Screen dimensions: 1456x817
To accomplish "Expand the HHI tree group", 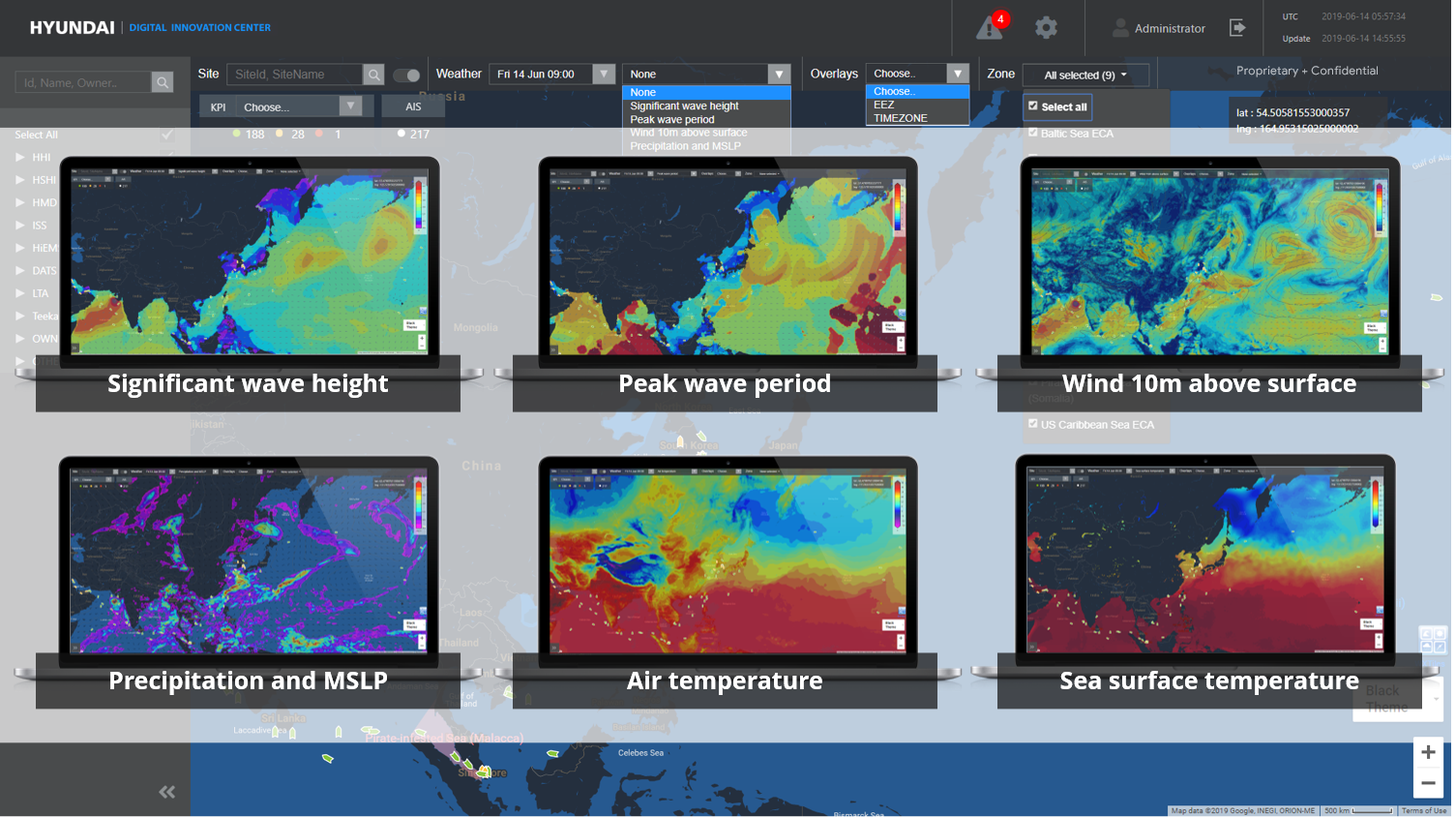I will [x=20, y=157].
